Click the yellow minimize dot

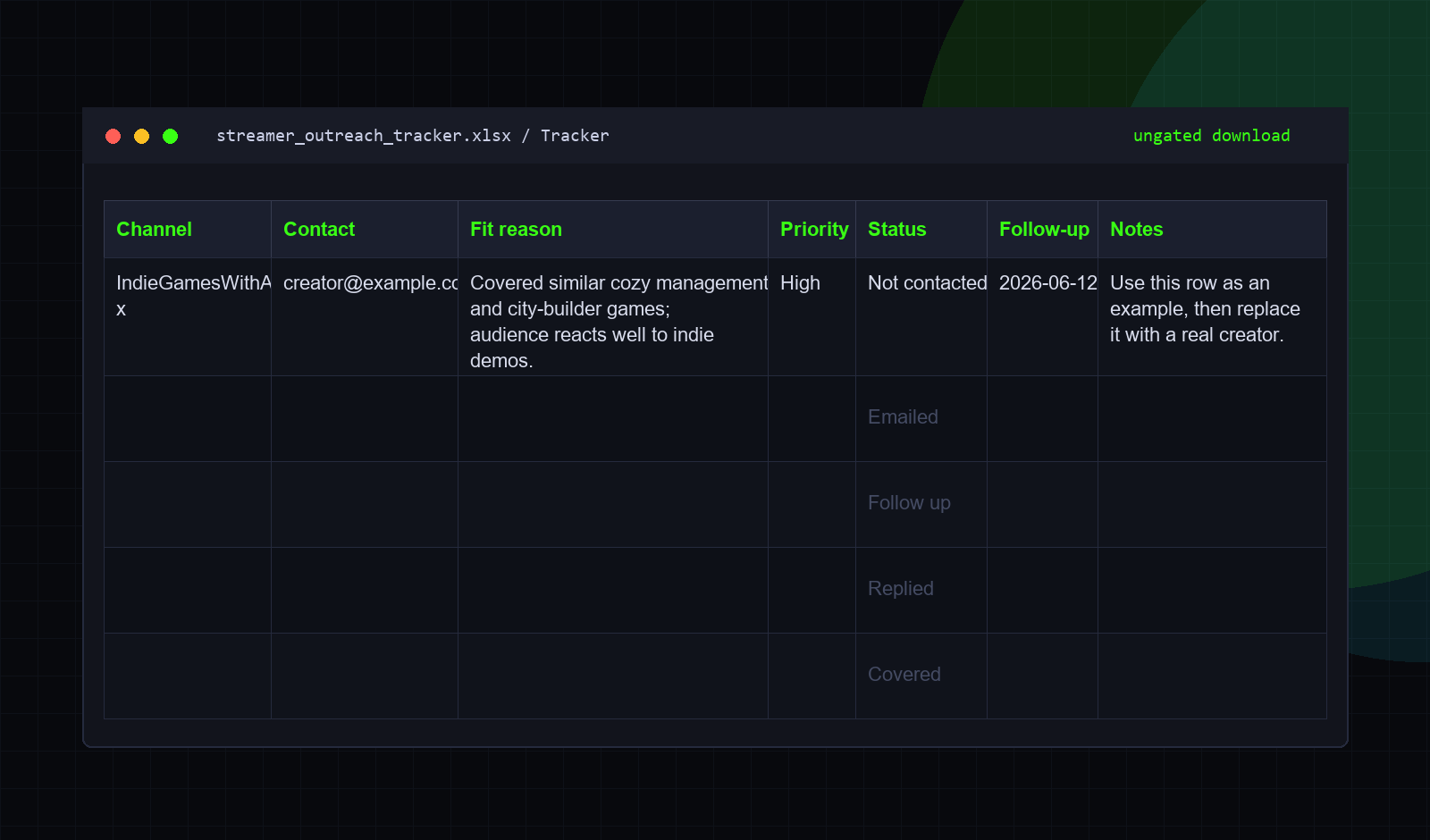pyautogui.click(x=142, y=136)
